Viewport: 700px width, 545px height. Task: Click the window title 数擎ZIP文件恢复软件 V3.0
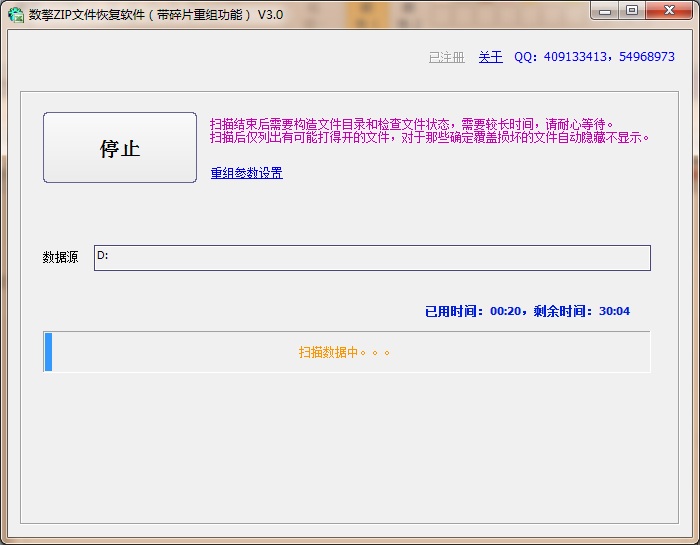tap(156, 15)
